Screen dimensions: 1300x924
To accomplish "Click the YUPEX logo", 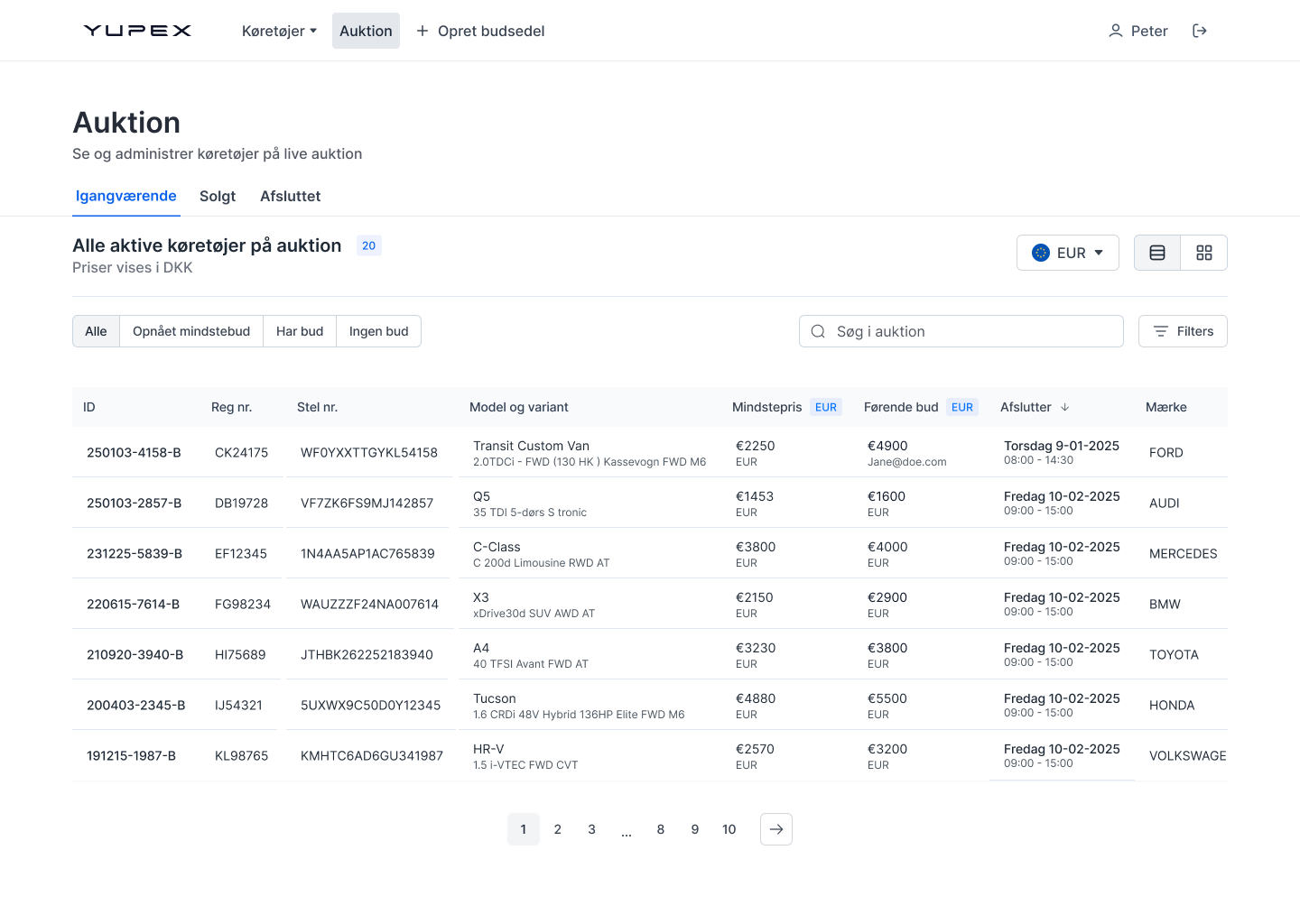I will [137, 31].
